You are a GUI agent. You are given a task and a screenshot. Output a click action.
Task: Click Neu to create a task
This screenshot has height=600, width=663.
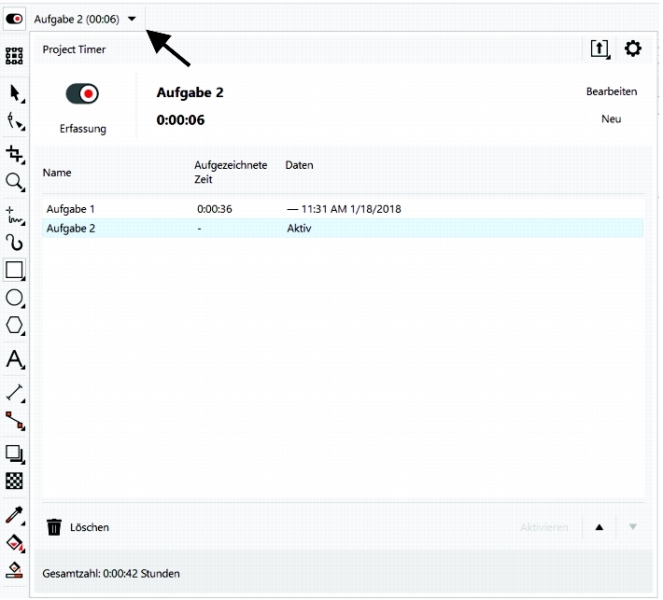click(x=611, y=119)
